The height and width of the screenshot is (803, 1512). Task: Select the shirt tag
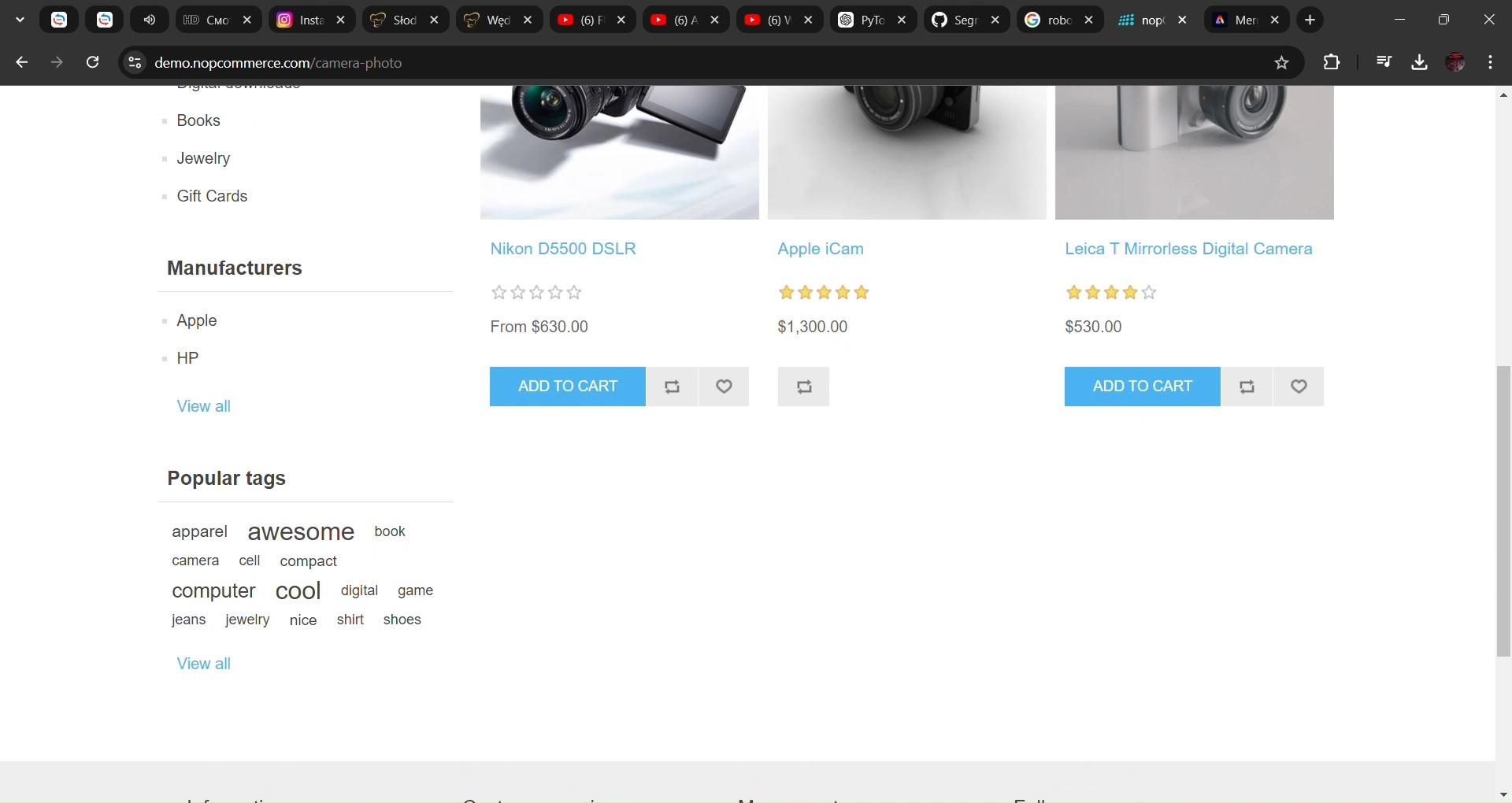[x=350, y=620]
